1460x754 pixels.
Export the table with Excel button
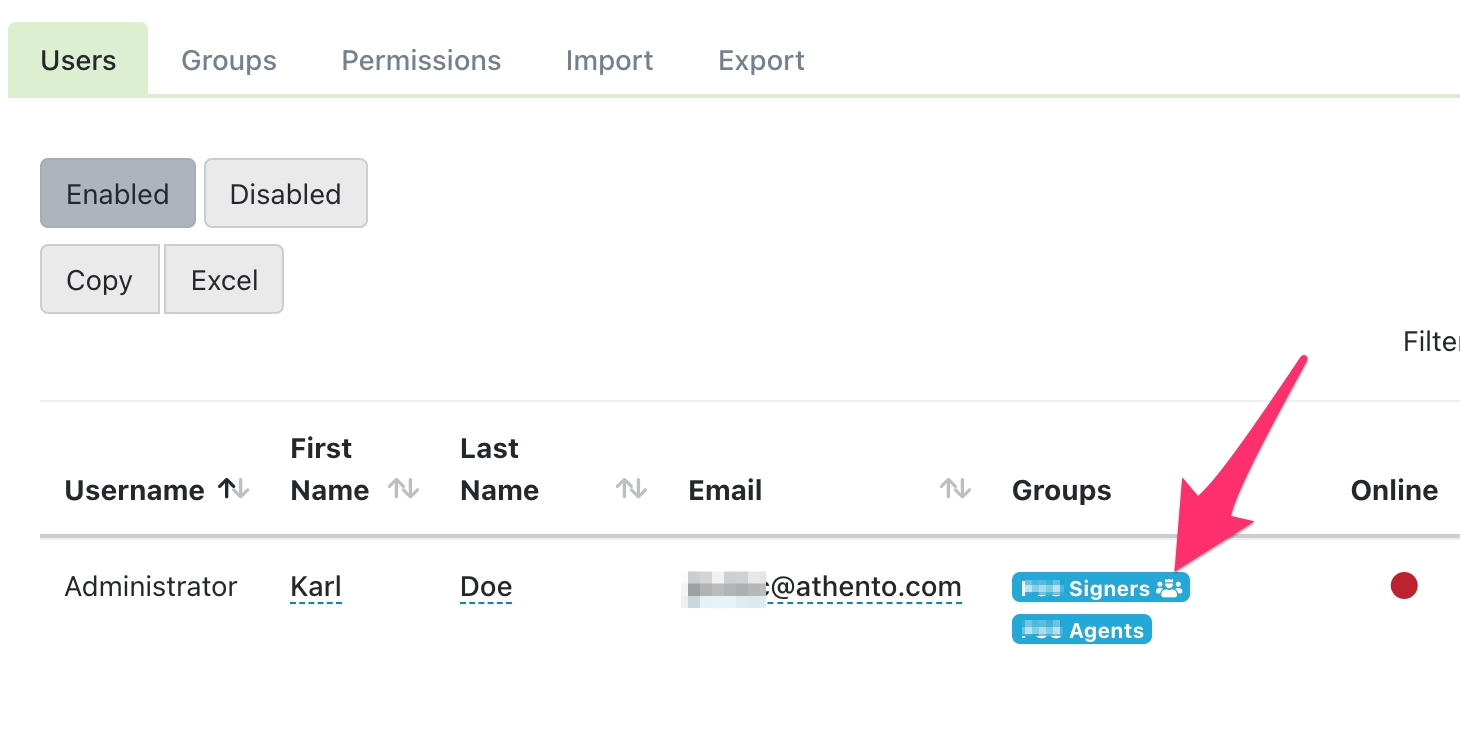(224, 280)
